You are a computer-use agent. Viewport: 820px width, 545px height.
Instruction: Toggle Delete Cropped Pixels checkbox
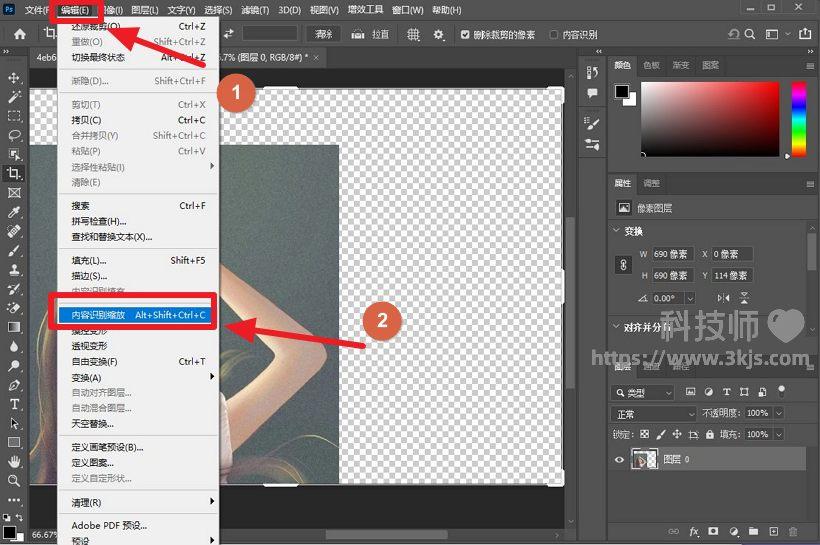465,35
